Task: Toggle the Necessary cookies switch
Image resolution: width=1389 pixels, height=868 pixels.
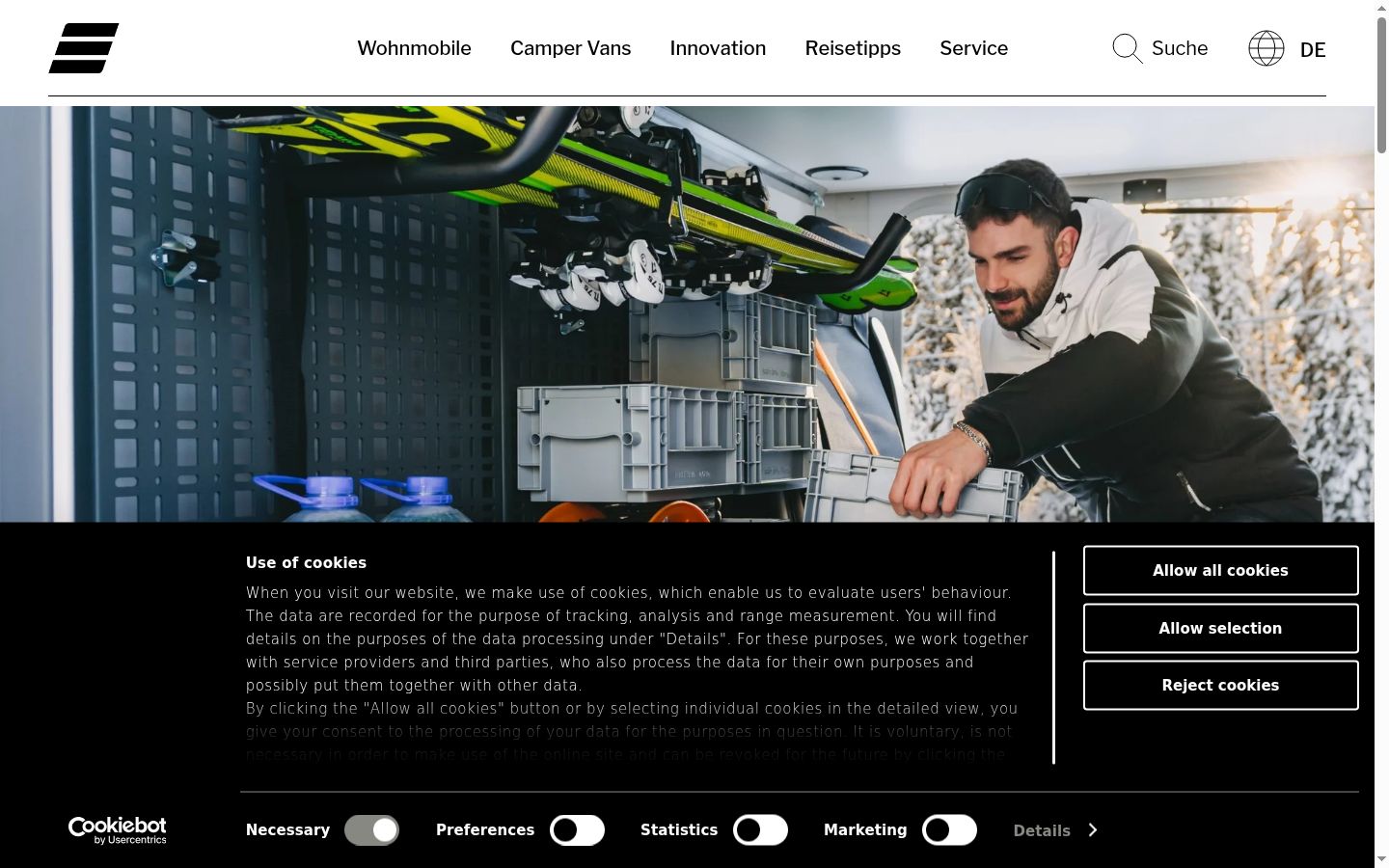Action: click(x=371, y=830)
